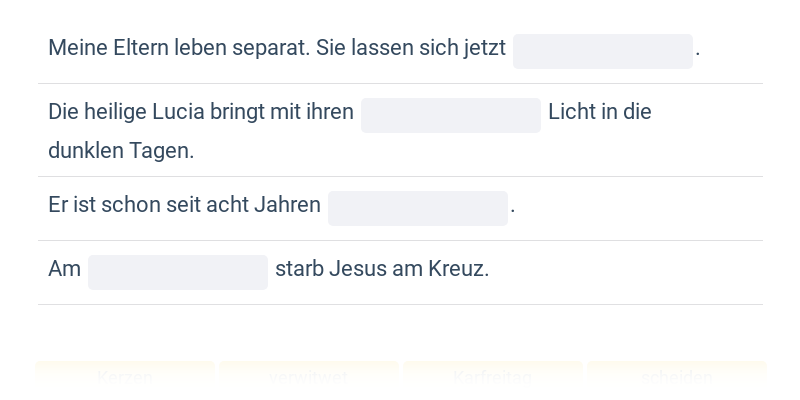The height and width of the screenshot is (400, 800).
Task: Focus the blank after 'seit acht Jahren'
Action: click(417, 208)
